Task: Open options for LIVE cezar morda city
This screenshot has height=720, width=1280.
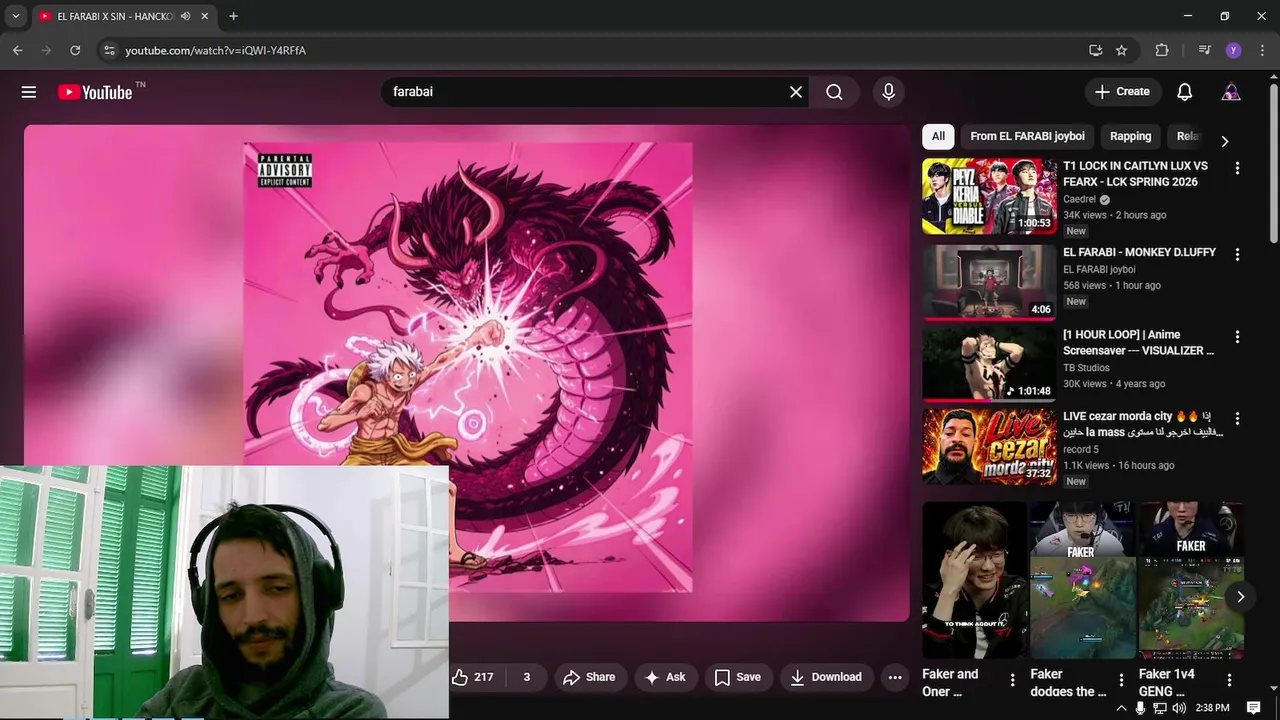Action: (x=1237, y=418)
